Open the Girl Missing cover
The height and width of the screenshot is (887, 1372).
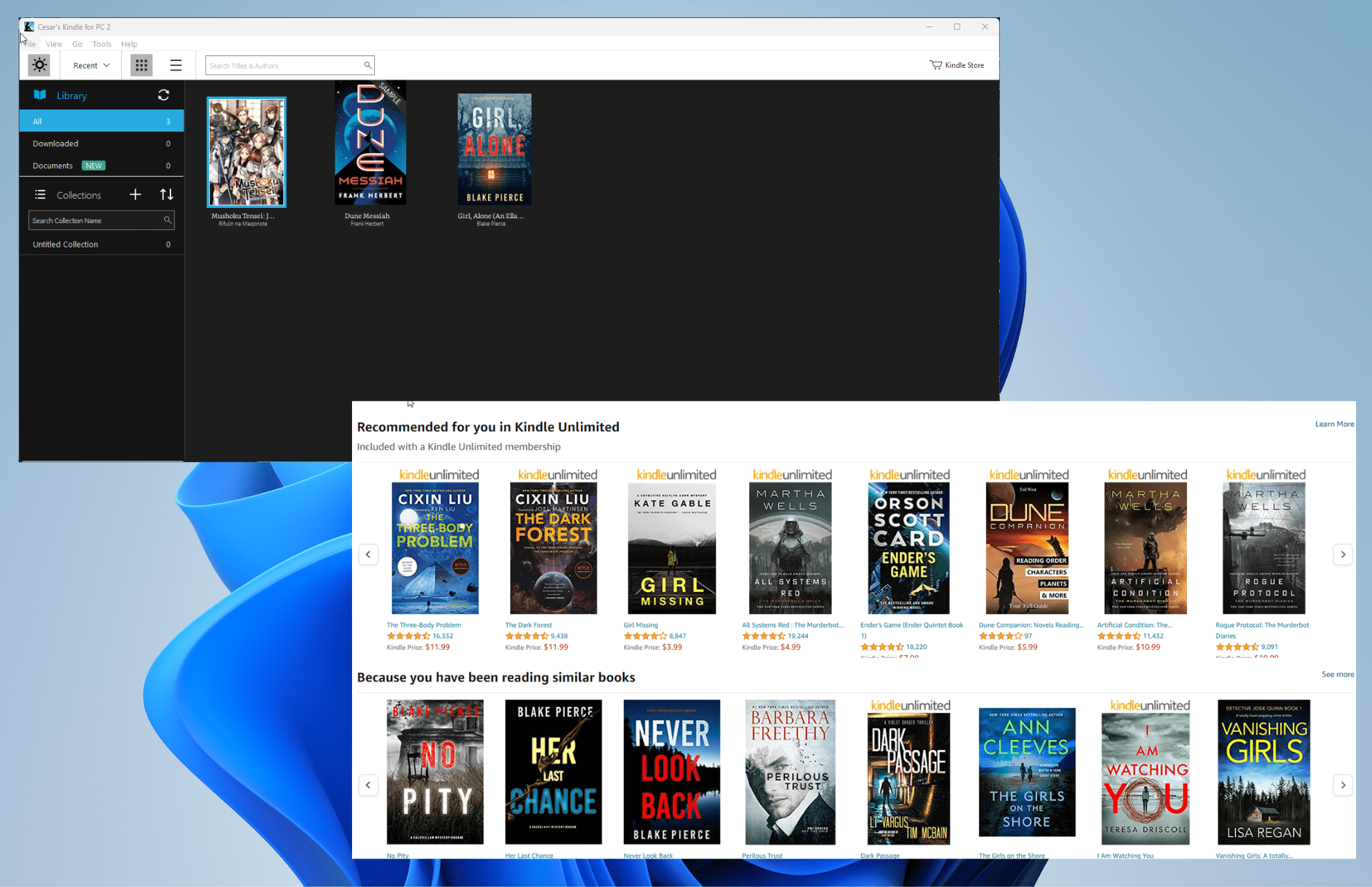coord(672,548)
